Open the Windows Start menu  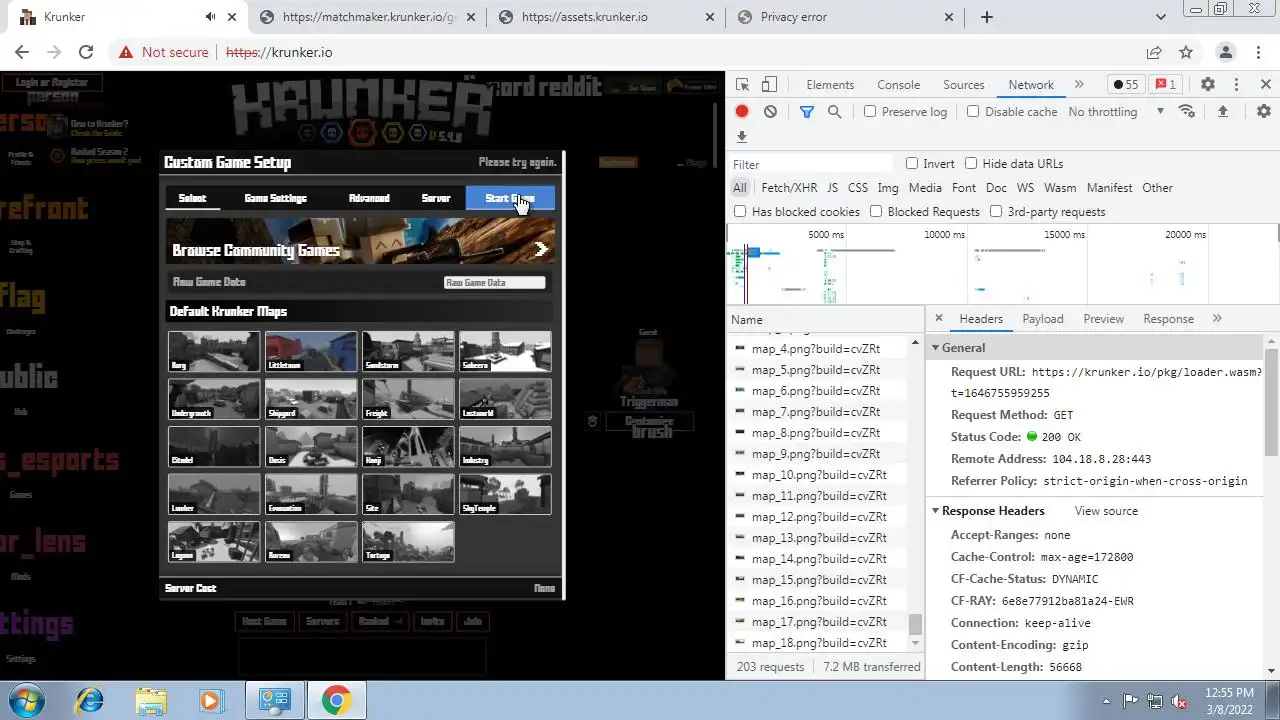pyautogui.click(x=25, y=700)
